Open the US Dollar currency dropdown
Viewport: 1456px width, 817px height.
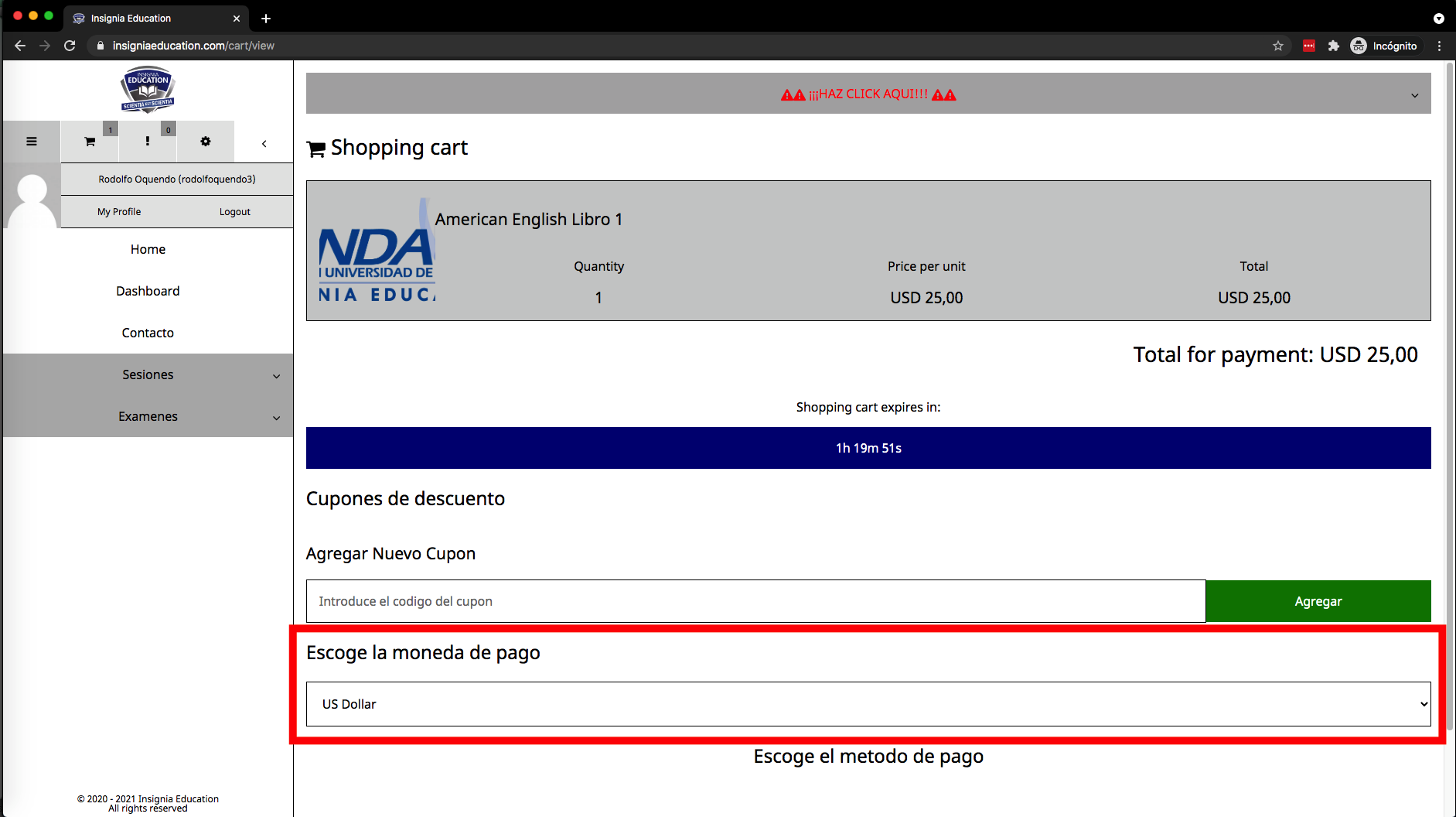[868, 704]
